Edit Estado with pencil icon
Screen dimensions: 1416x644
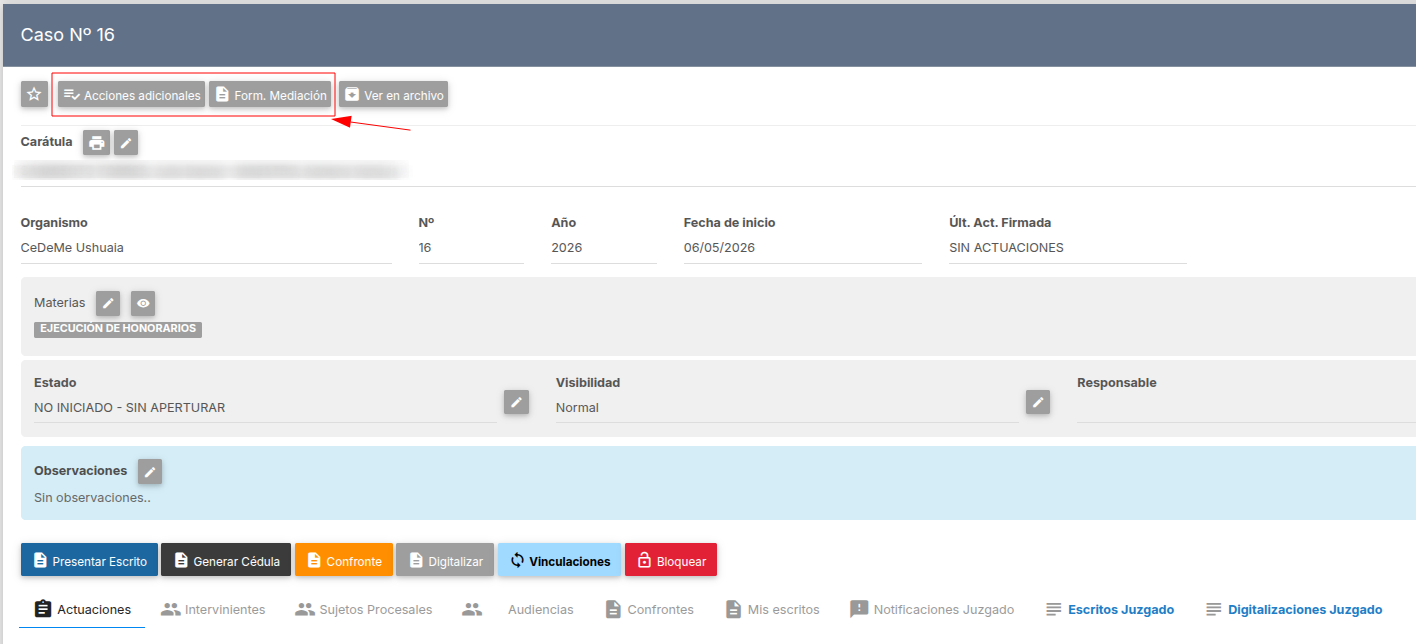(x=516, y=402)
